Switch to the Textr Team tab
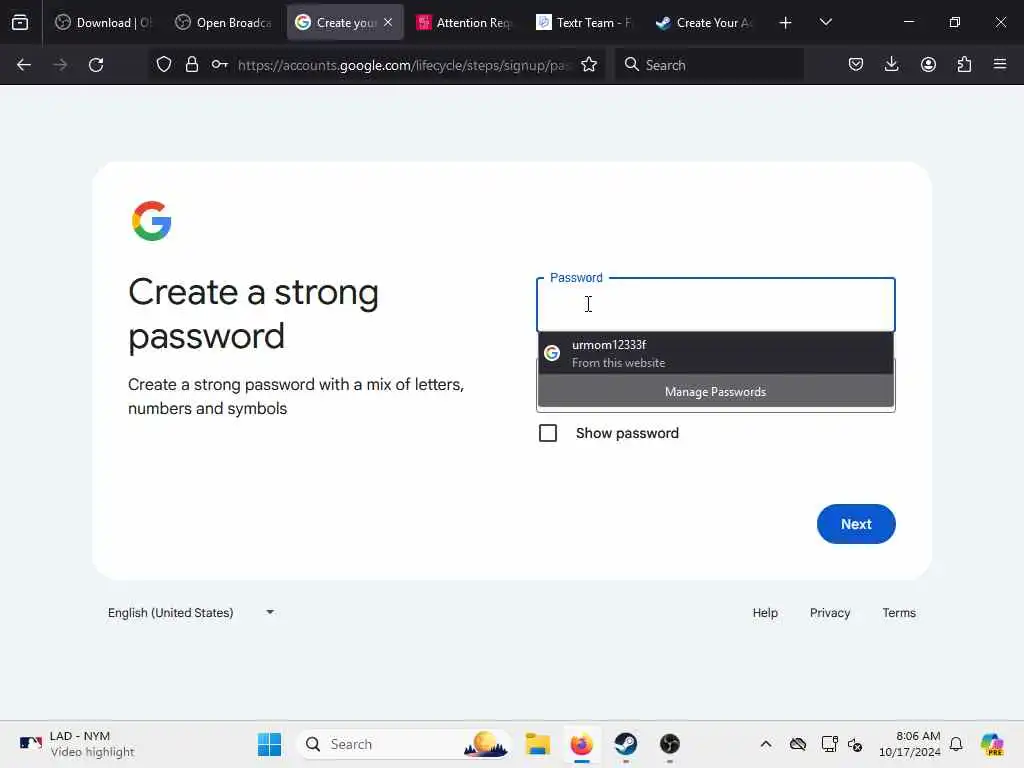1024x768 pixels. pyautogui.click(x=584, y=23)
